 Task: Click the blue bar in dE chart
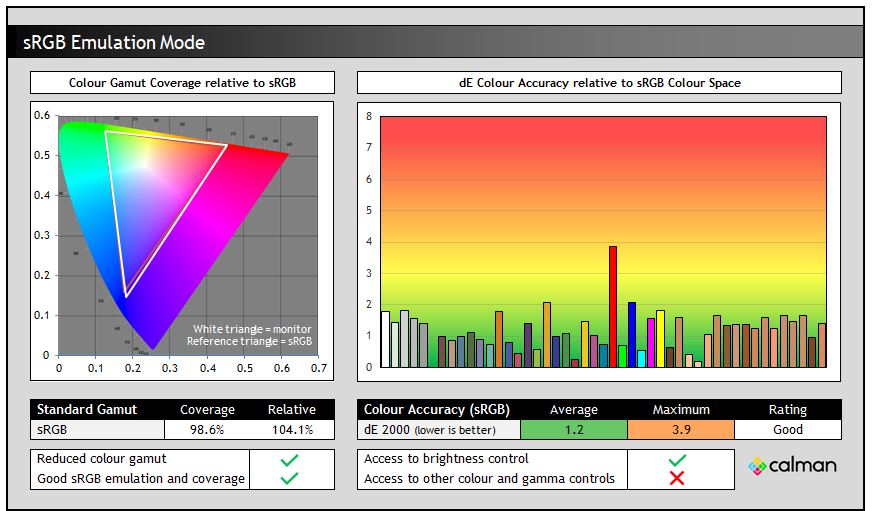pyautogui.click(x=632, y=335)
